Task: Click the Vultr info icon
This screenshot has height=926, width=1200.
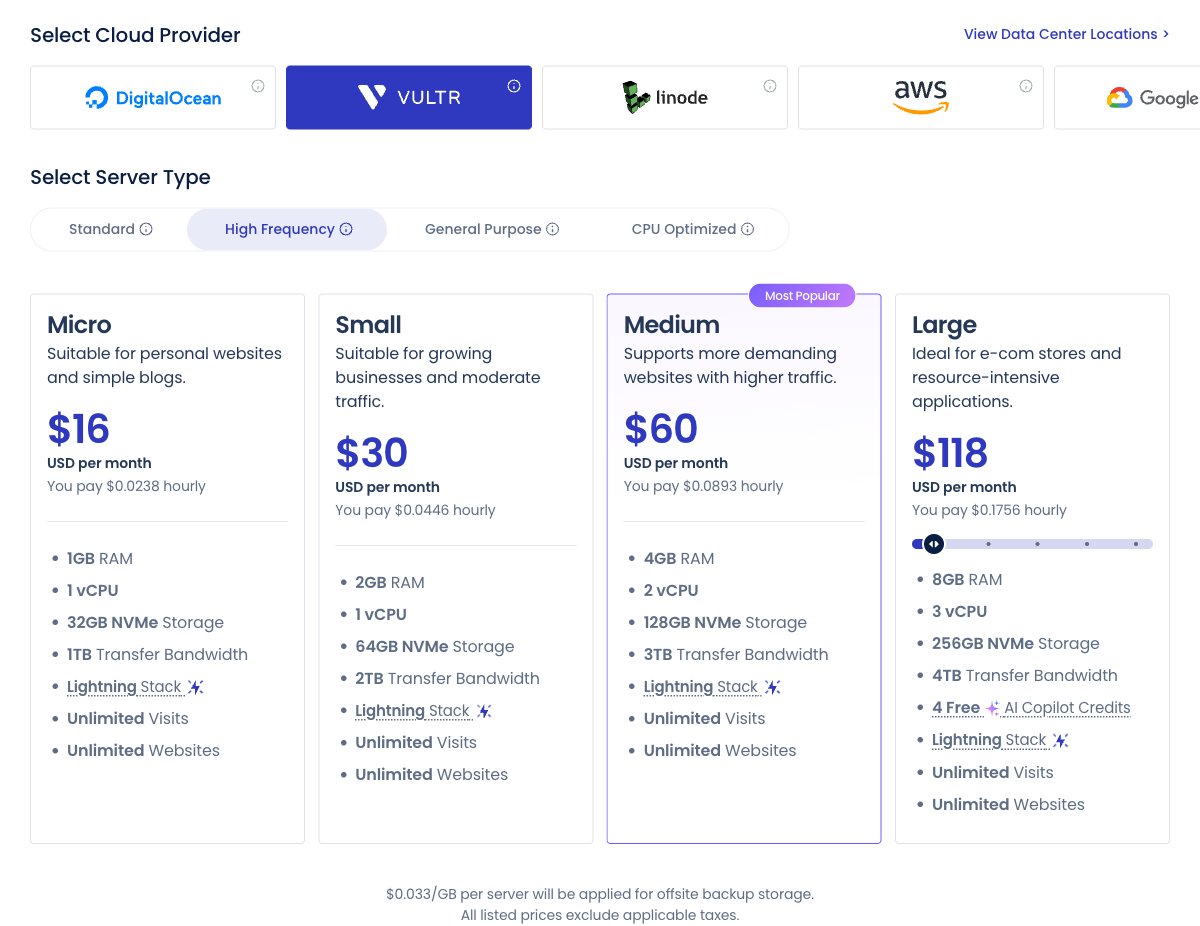Action: (x=514, y=86)
